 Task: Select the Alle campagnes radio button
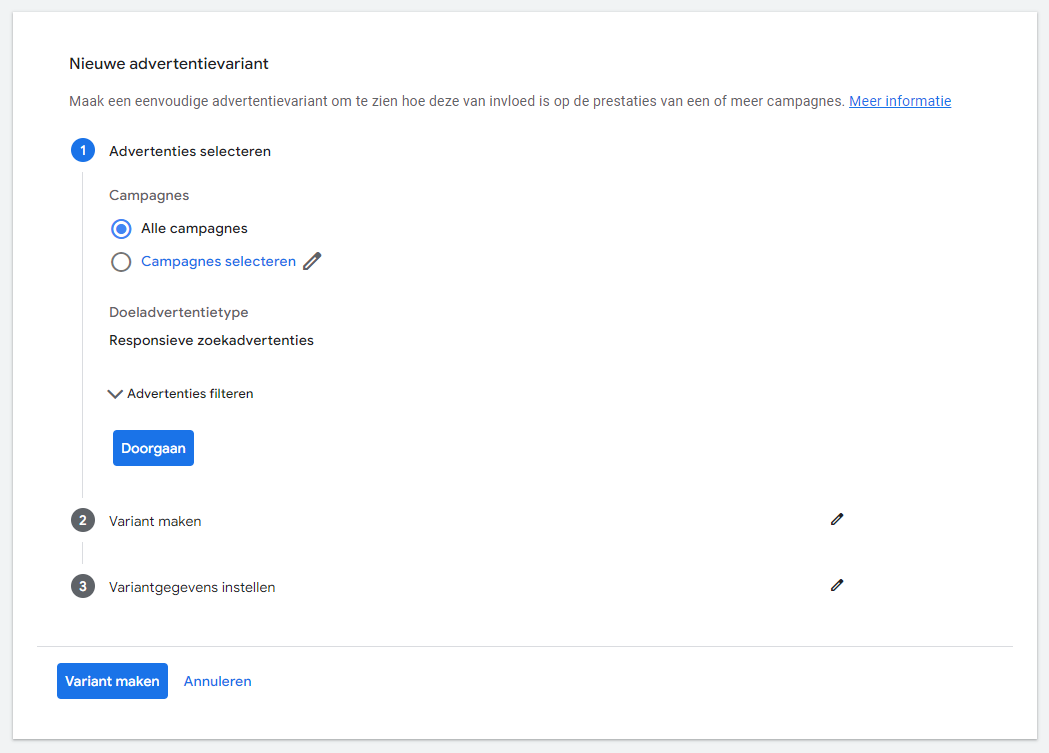[x=121, y=229]
